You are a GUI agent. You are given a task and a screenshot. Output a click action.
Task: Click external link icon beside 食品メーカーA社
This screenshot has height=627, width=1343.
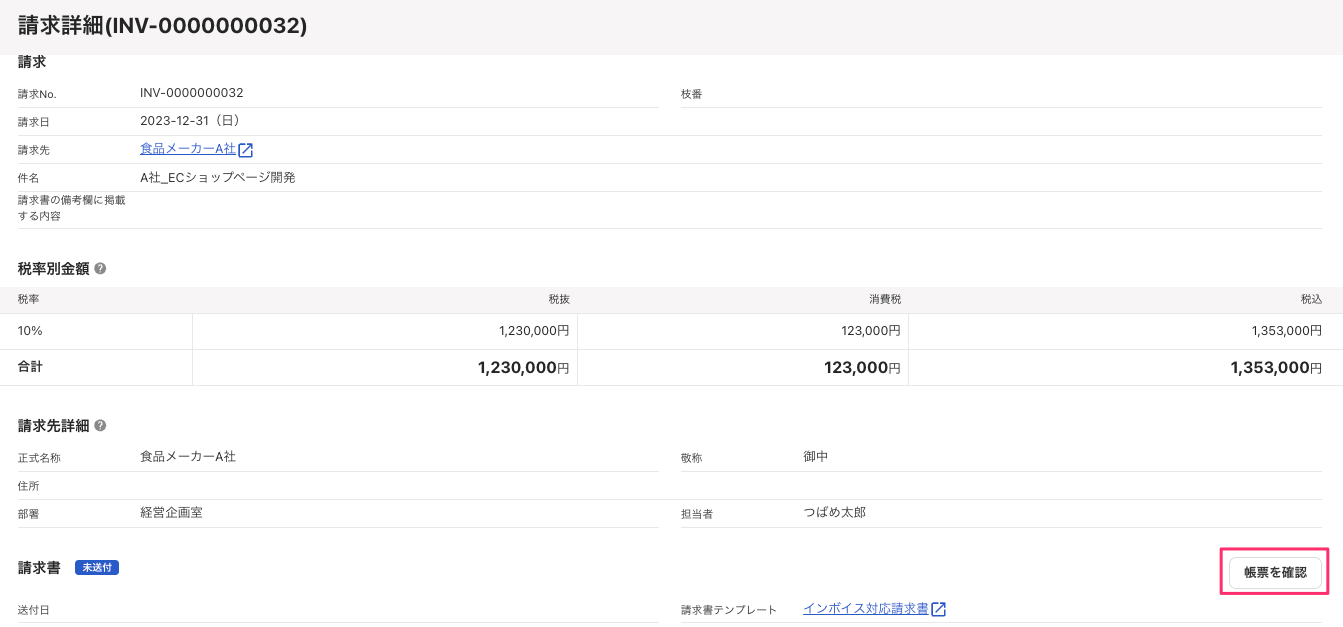(246, 150)
